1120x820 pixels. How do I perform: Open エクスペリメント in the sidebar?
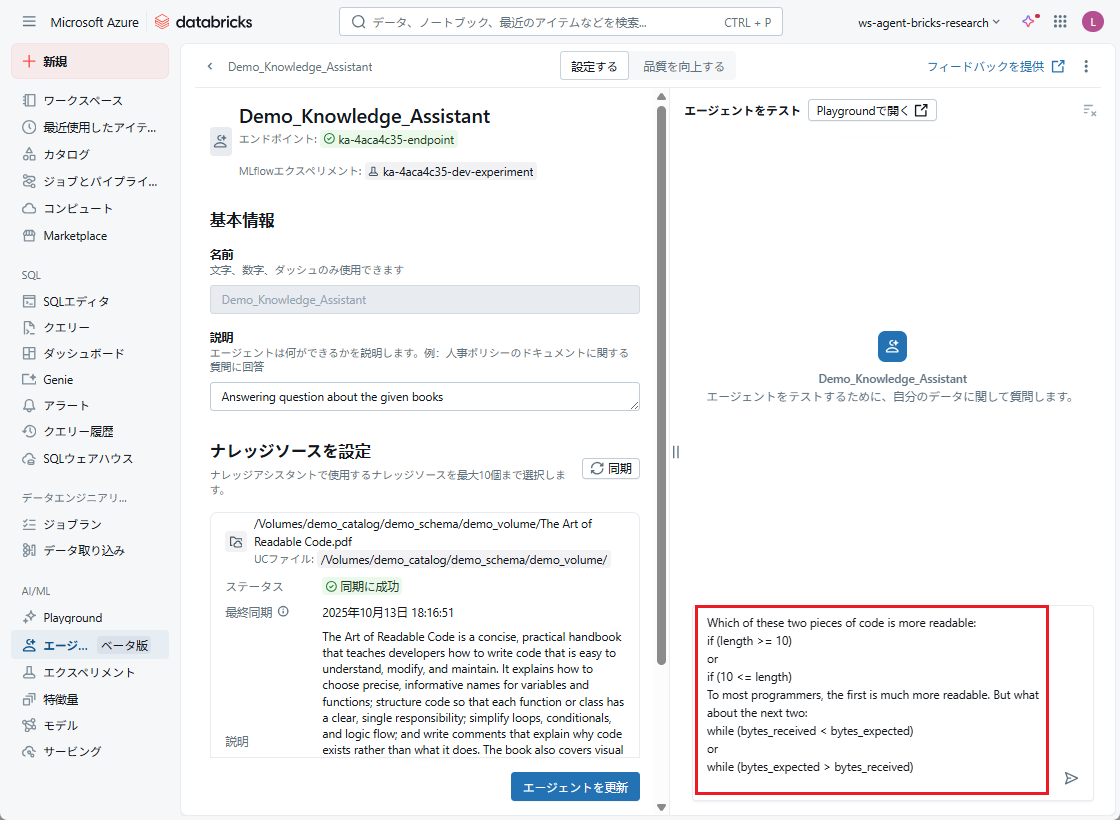click(90, 673)
